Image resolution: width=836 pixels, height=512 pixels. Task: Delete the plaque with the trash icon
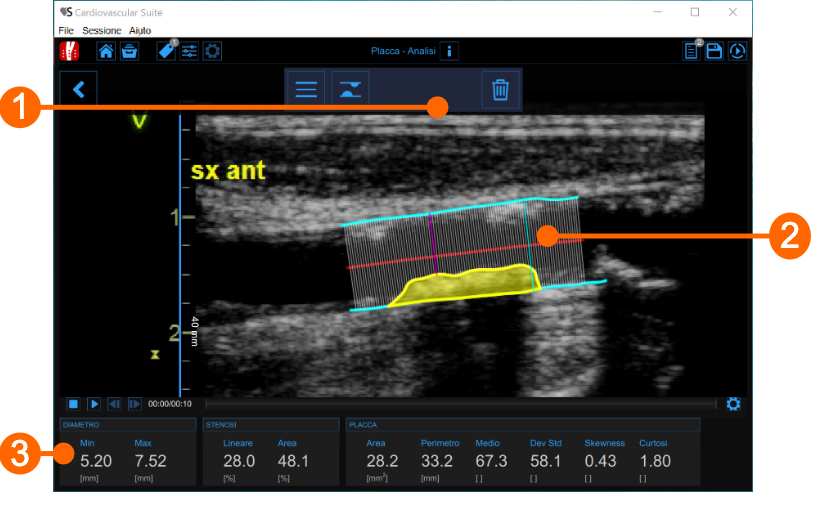[x=500, y=90]
